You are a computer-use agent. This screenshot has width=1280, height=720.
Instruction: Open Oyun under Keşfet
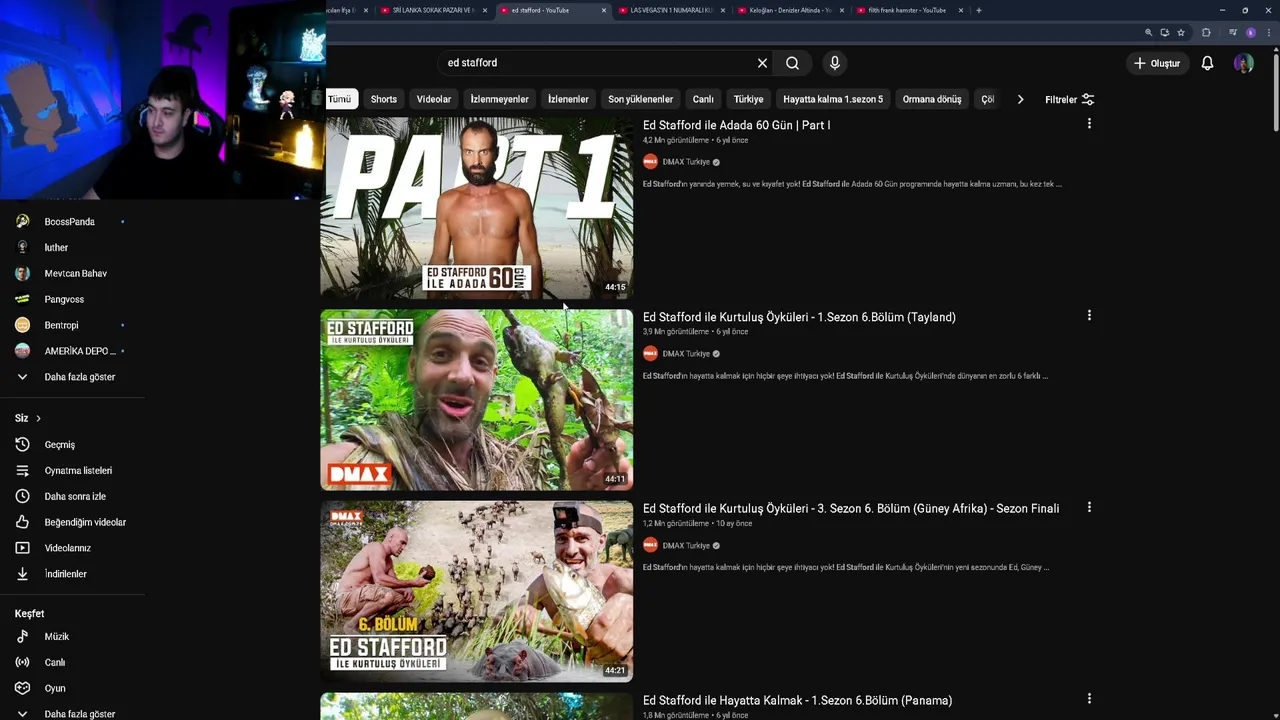pyautogui.click(x=54, y=688)
